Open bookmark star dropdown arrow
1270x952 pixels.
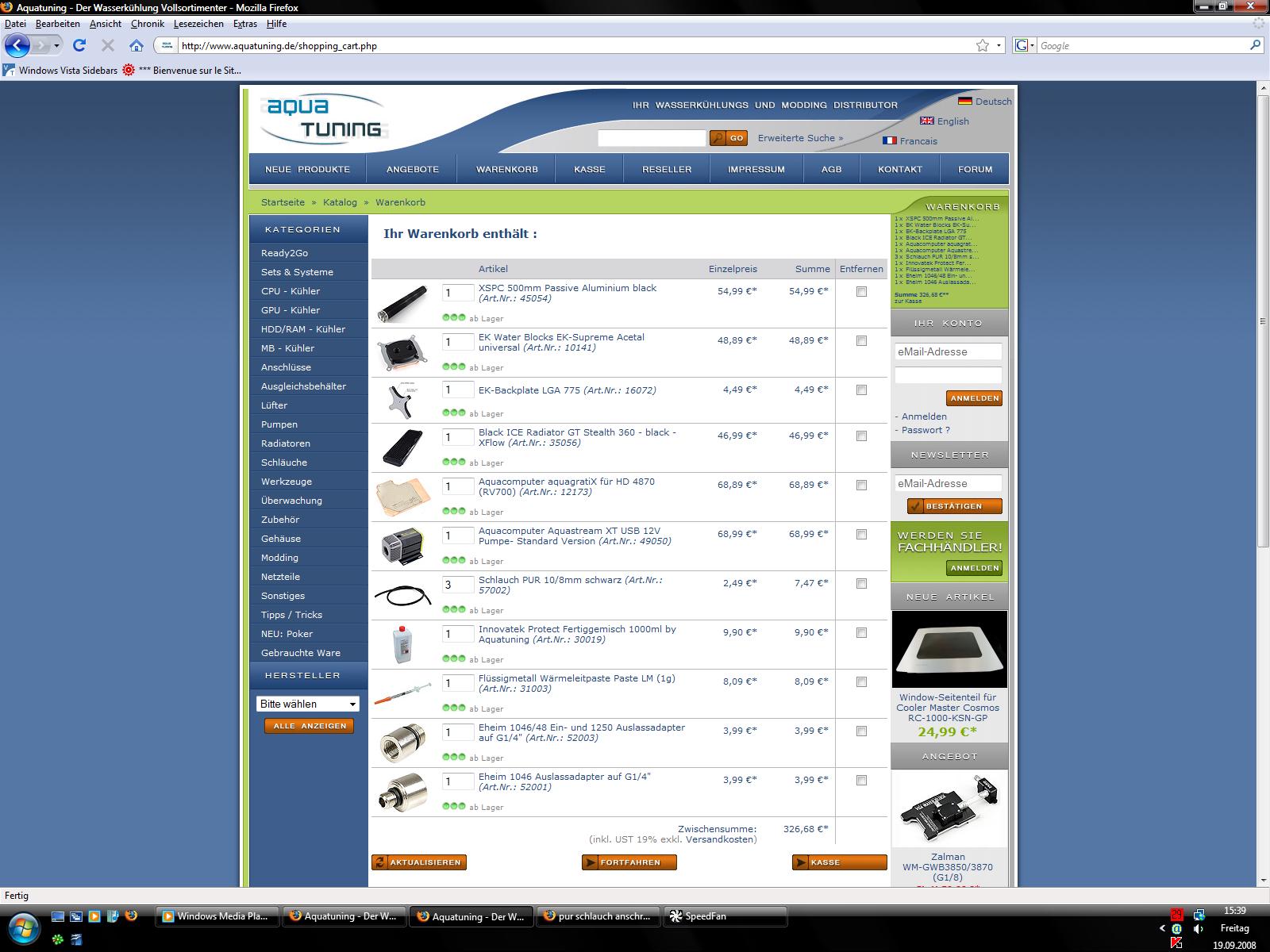pyautogui.click(x=999, y=46)
